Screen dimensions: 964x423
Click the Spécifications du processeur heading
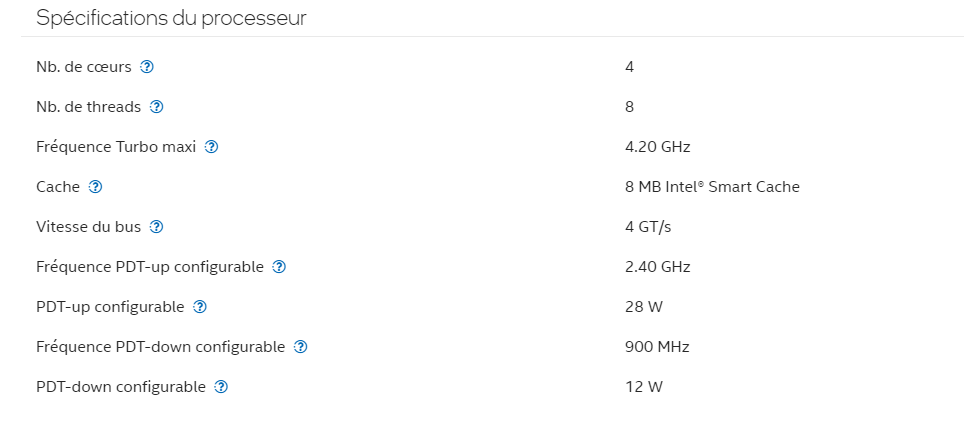tap(171, 18)
